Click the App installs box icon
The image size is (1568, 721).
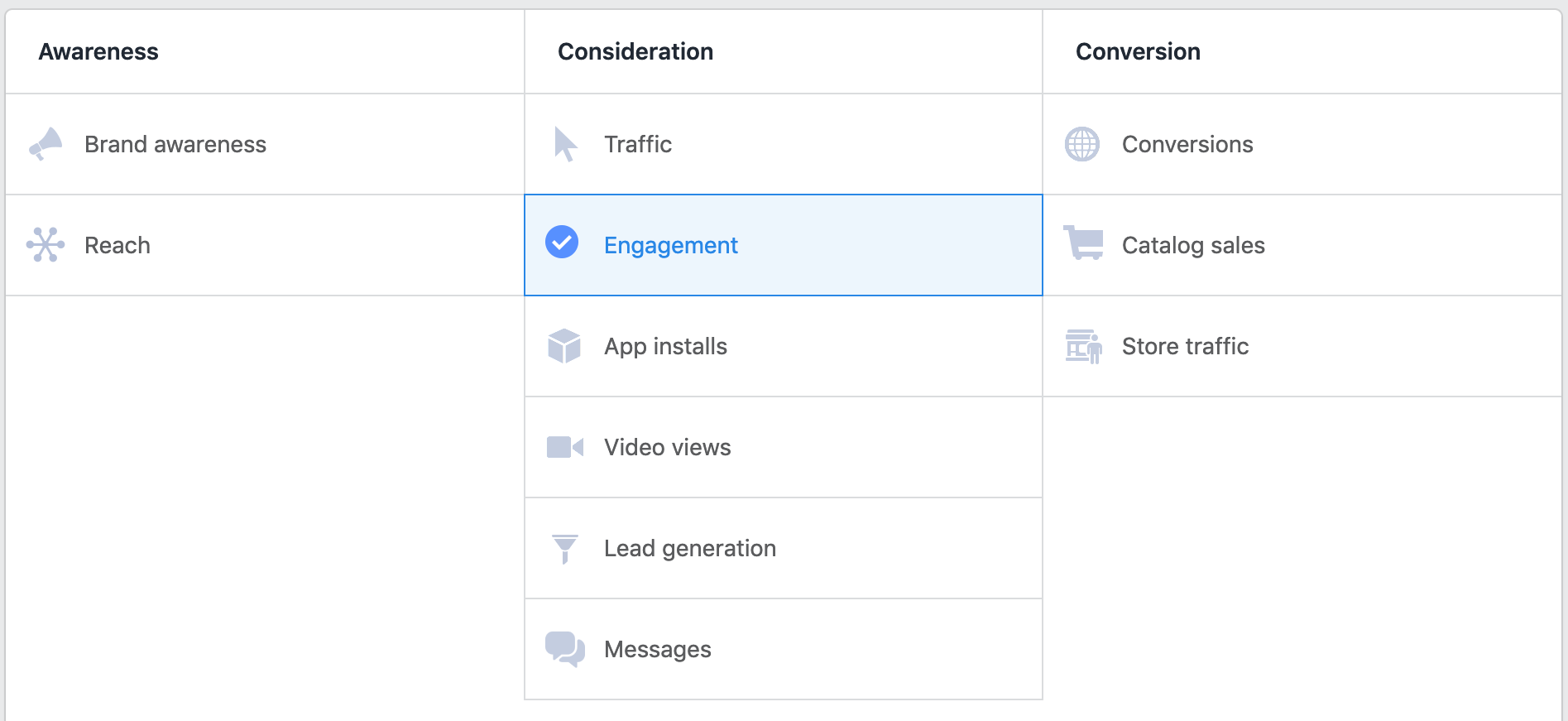pyautogui.click(x=564, y=346)
